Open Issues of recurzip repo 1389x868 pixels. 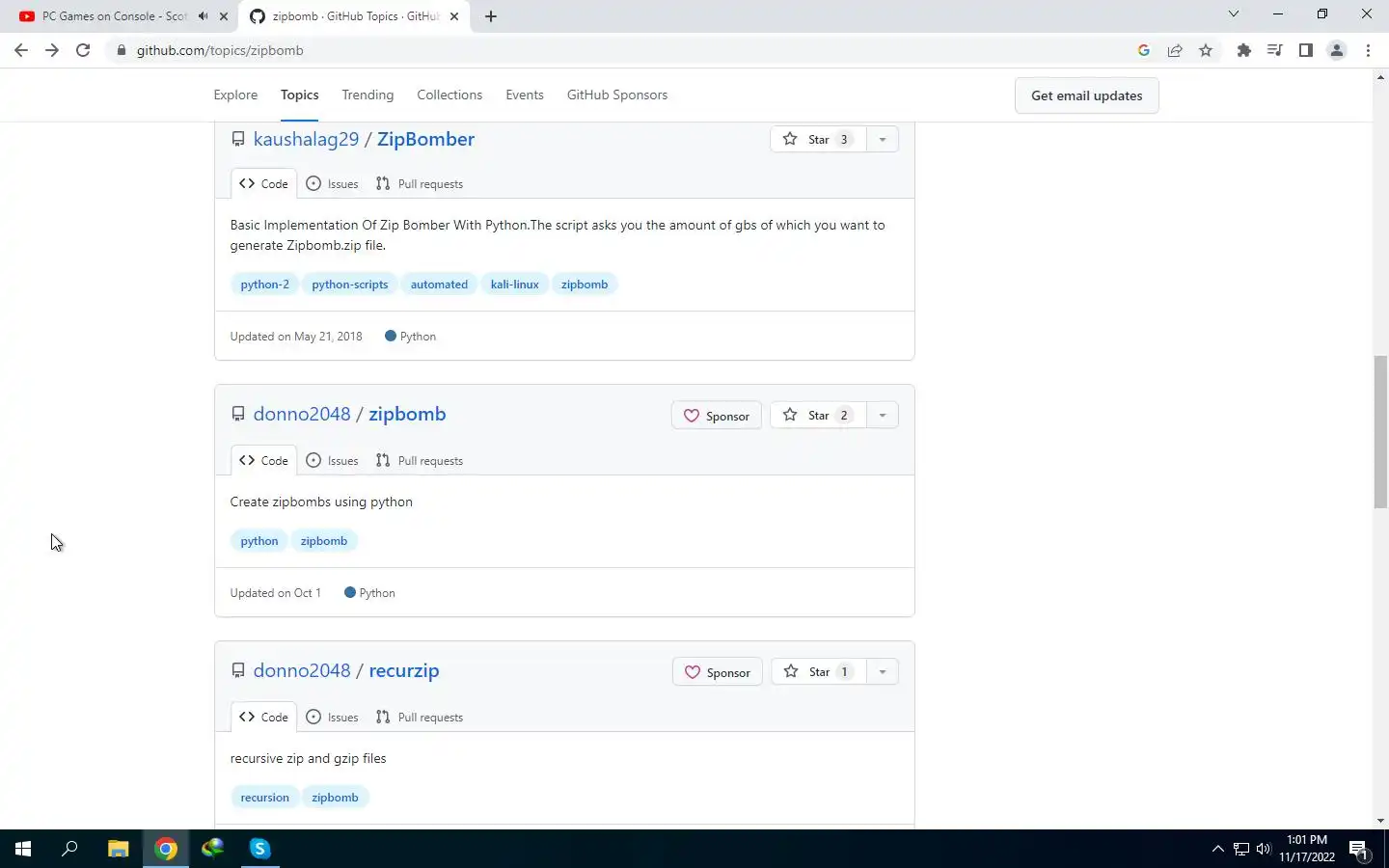[332, 717]
